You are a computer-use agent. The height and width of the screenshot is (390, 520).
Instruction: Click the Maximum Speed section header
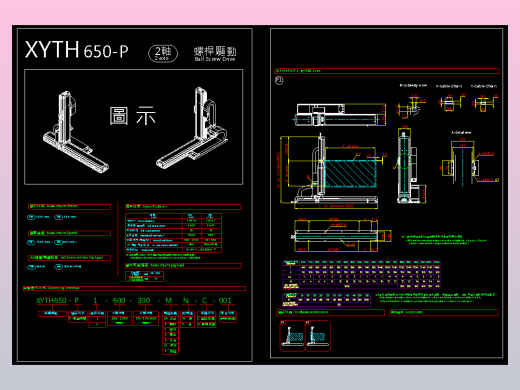(69, 233)
